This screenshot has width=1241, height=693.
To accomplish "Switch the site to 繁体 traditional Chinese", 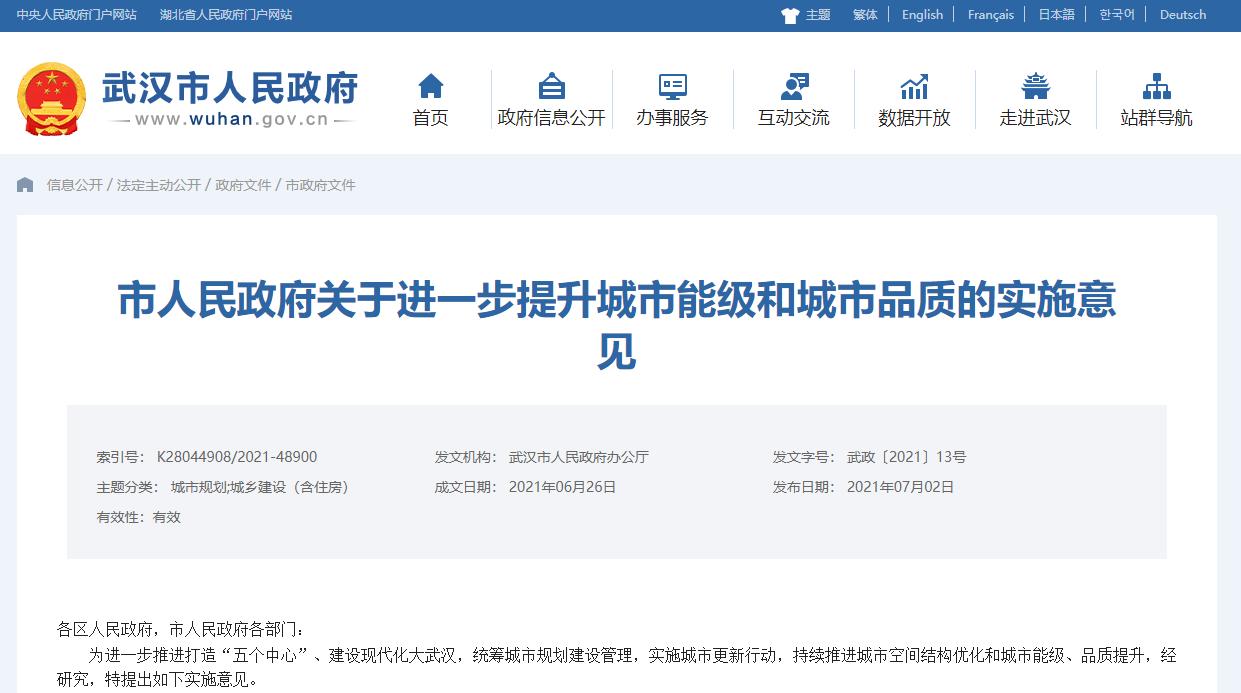I will coord(864,14).
